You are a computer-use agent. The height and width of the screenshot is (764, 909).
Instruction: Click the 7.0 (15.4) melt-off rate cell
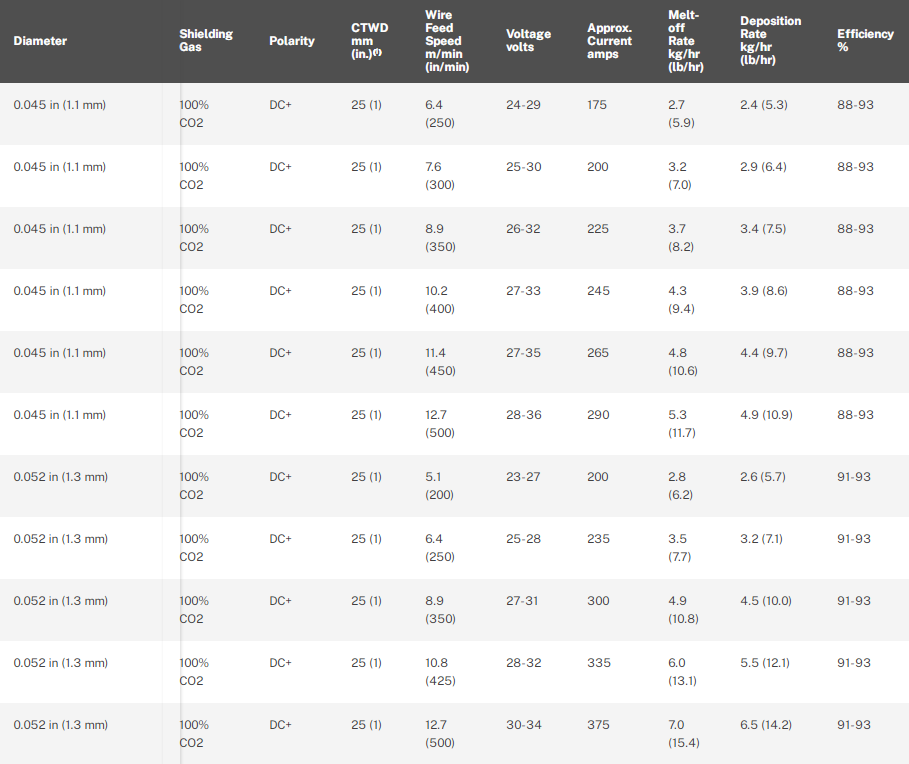[682, 733]
